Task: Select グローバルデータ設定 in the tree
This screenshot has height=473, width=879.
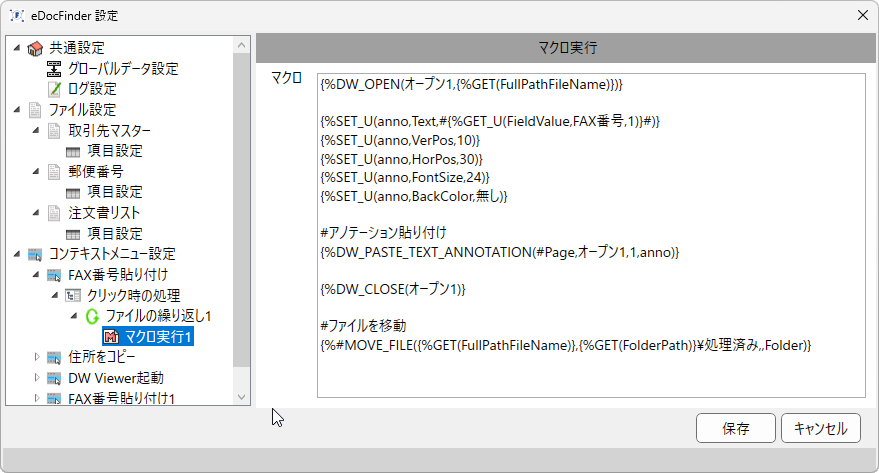Action: [123, 69]
